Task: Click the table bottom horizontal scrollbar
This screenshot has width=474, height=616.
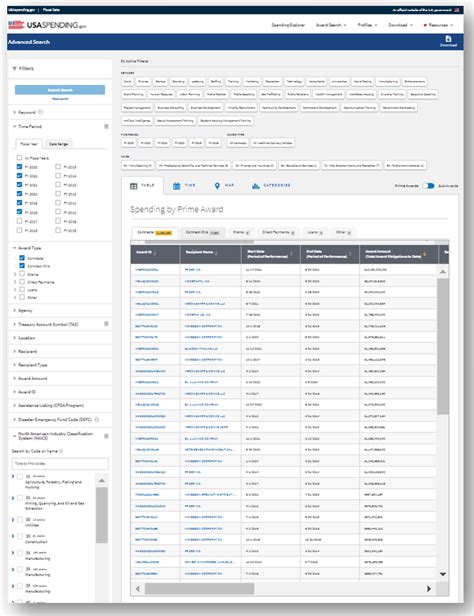Action: pos(199,588)
